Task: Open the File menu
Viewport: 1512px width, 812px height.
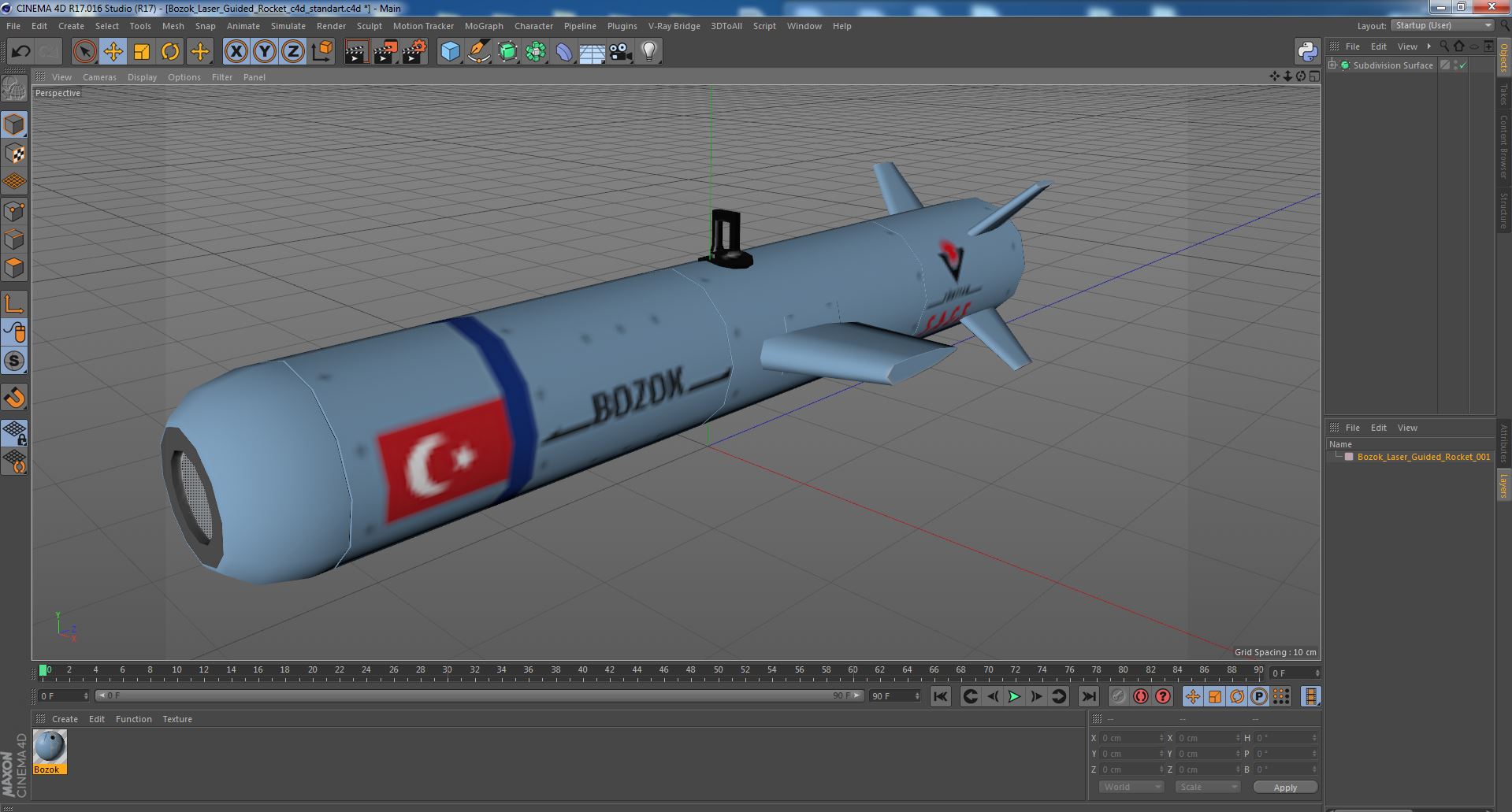Action: click(x=13, y=26)
